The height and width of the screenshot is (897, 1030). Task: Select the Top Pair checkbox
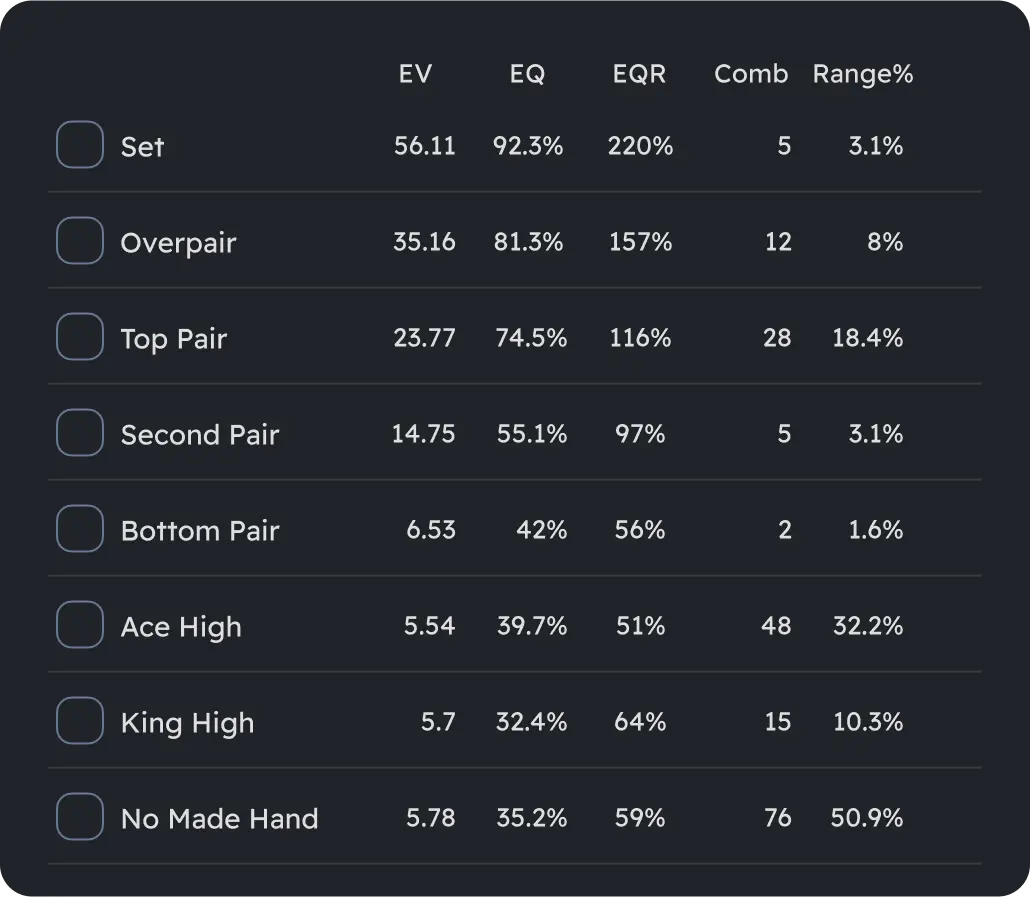(x=79, y=337)
